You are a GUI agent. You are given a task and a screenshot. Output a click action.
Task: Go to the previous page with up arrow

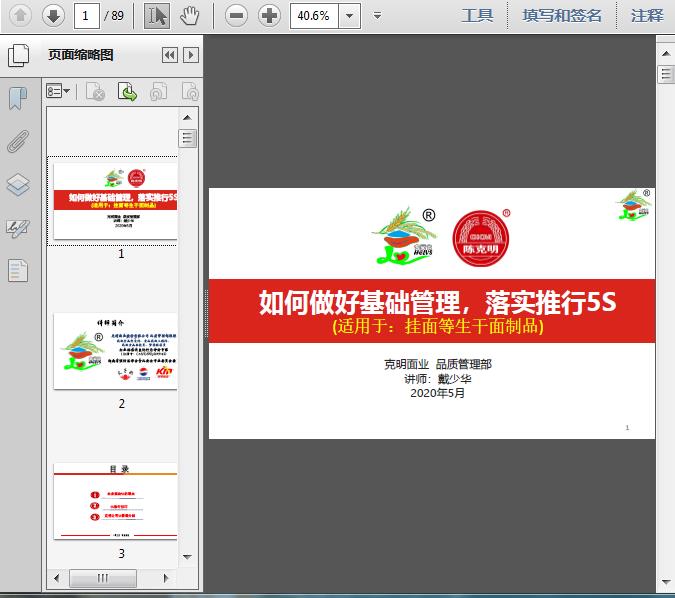coord(20,16)
